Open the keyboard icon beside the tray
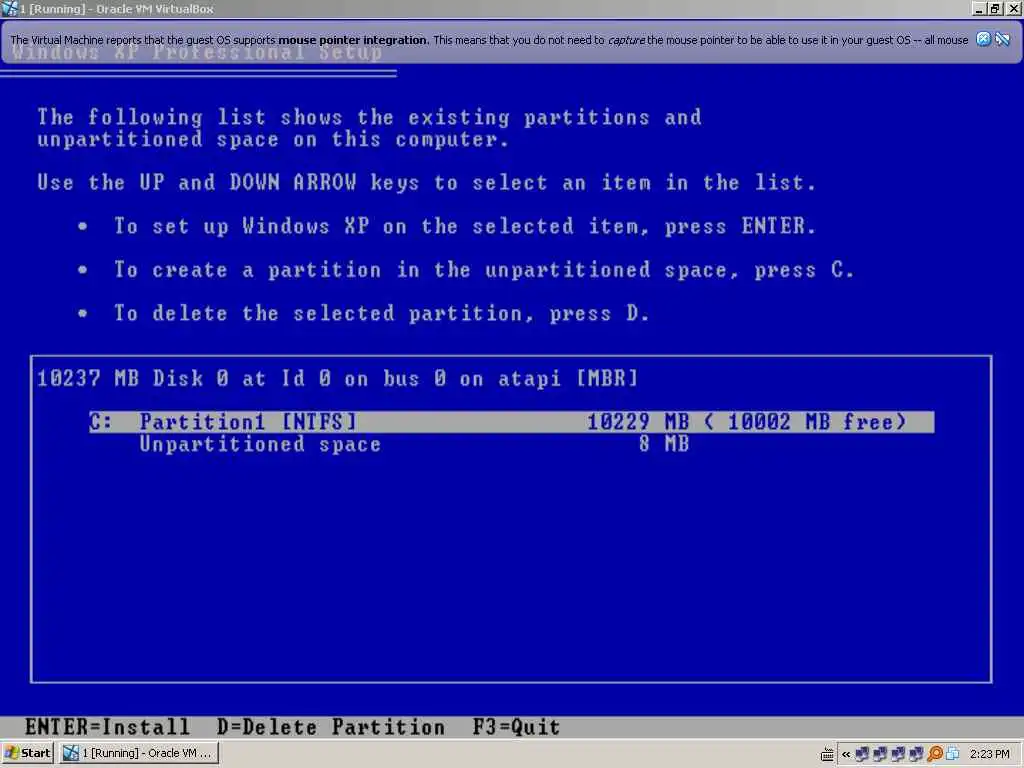The height and width of the screenshot is (768, 1024). pyautogui.click(x=827, y=754)
